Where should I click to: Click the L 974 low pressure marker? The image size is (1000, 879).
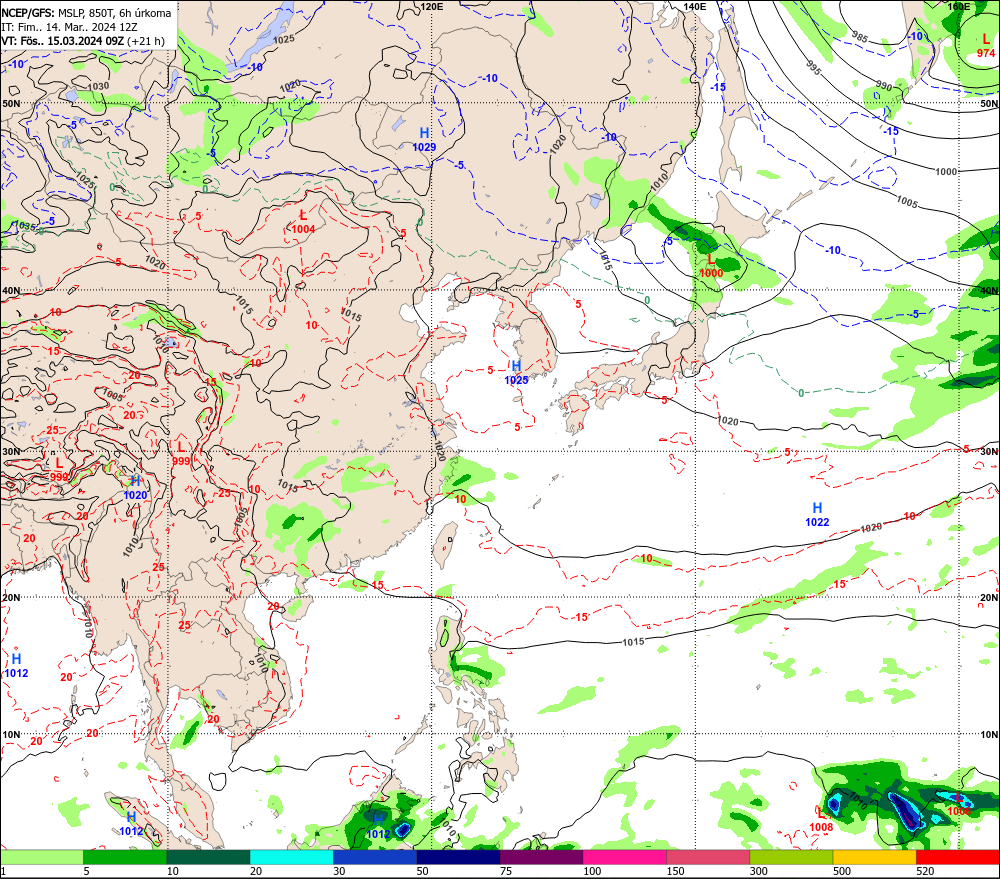coord(986,46)
